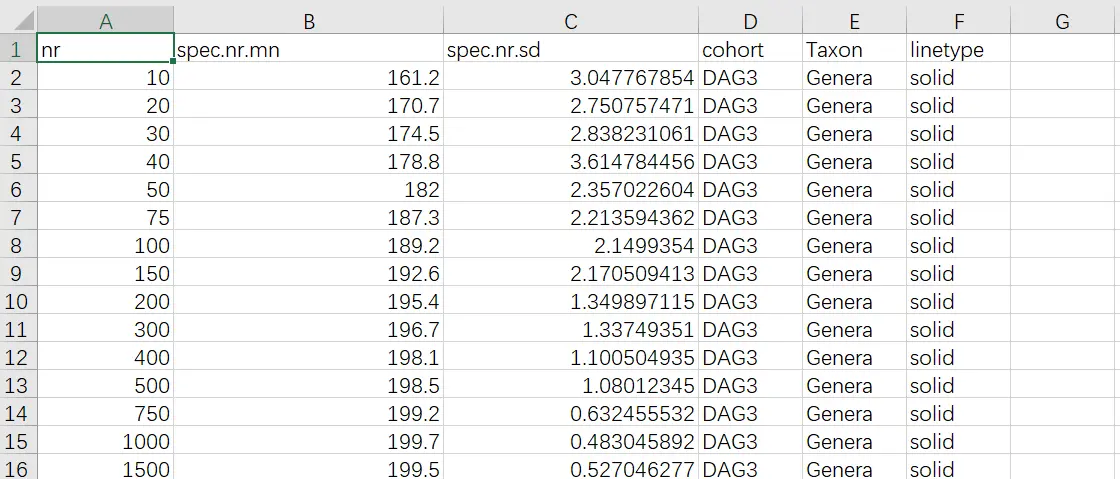Pick the column F header
Screen dimensions: 1120x479
[x=958, y=20]
